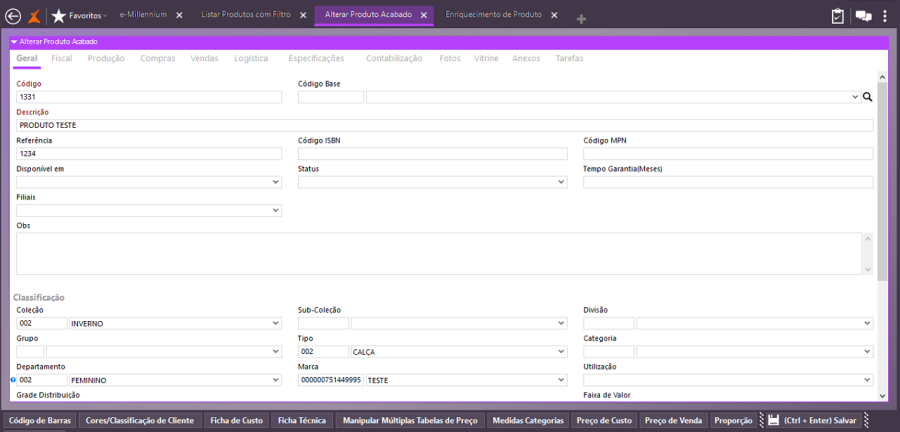This screenshot has height=432, width=900.
Task: Open the Especificações section tab
Action: tap(316, 59)
